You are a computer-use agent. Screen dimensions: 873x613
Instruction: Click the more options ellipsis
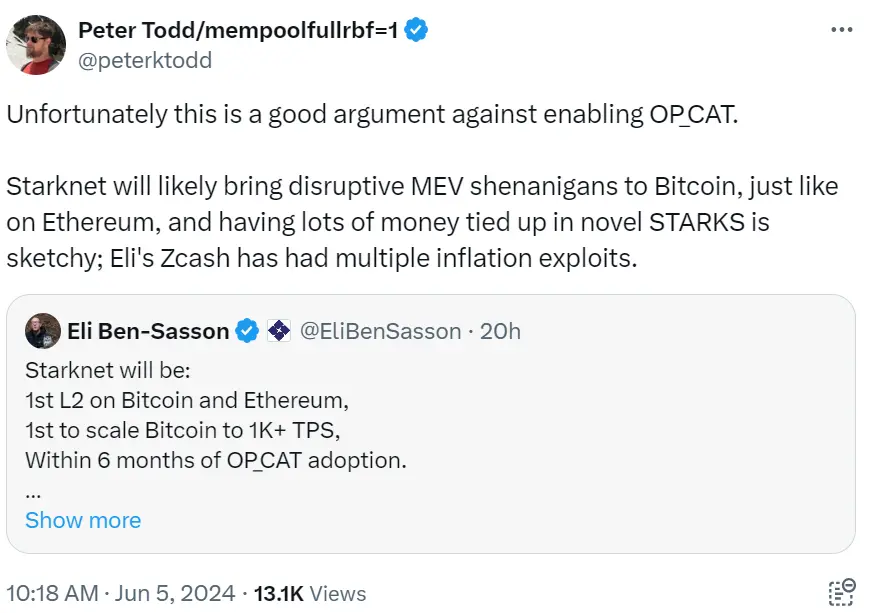[x=840, y=29]
